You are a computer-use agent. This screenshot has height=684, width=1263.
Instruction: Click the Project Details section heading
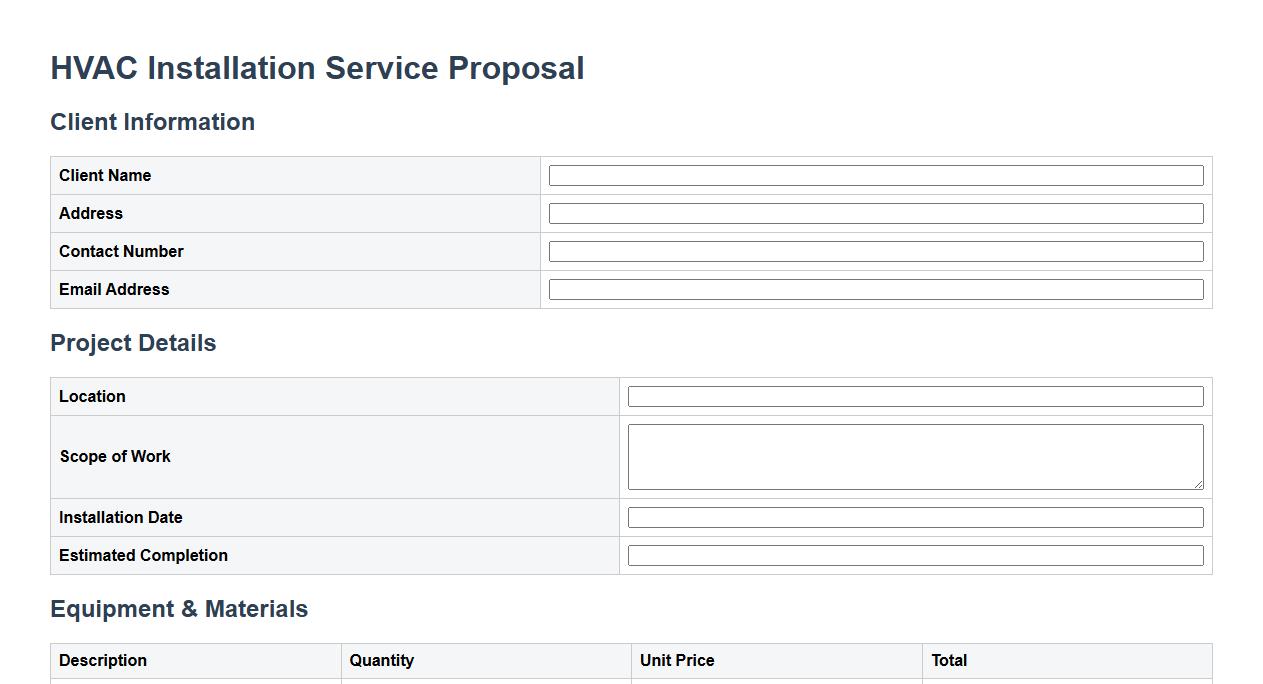133,343
